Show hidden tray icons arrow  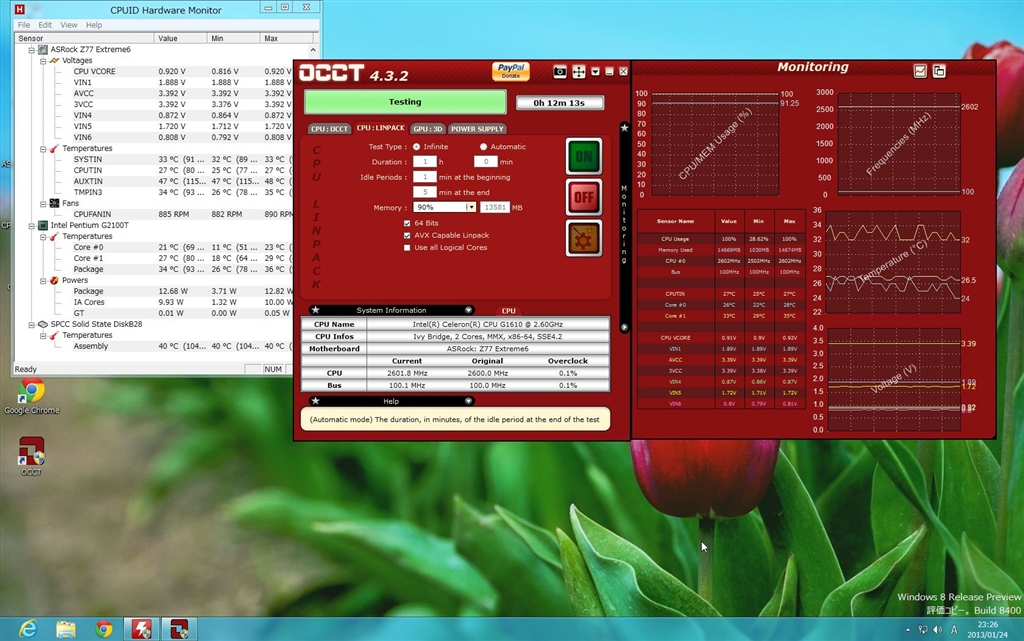pyautogui.click(x=908, y=630)
